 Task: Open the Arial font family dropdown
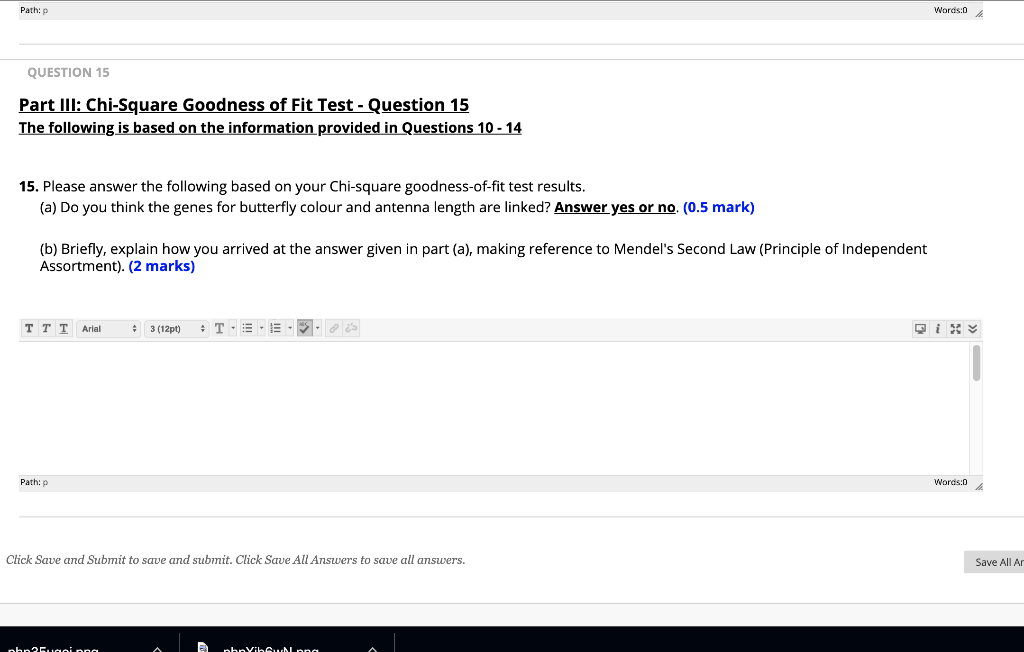108,328
